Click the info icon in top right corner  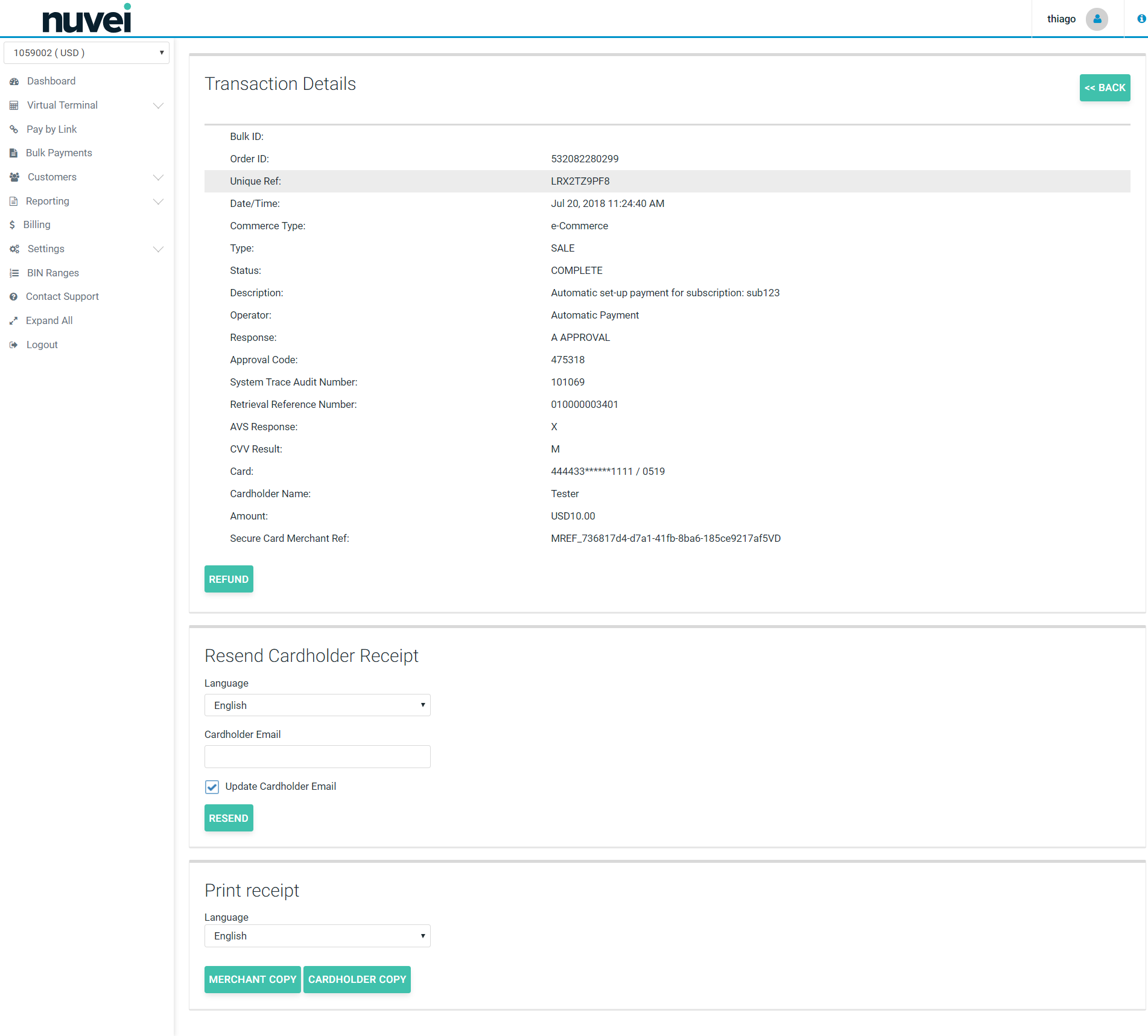coord(1141,19)
